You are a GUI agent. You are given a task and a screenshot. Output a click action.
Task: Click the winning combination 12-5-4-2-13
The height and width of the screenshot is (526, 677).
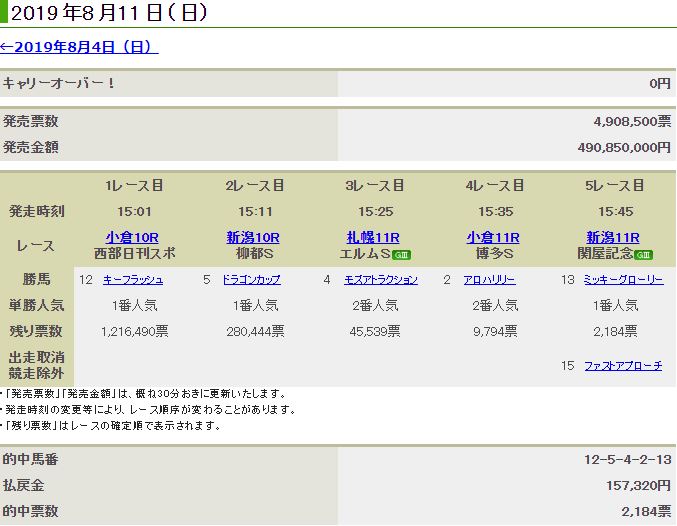(627, 460)
